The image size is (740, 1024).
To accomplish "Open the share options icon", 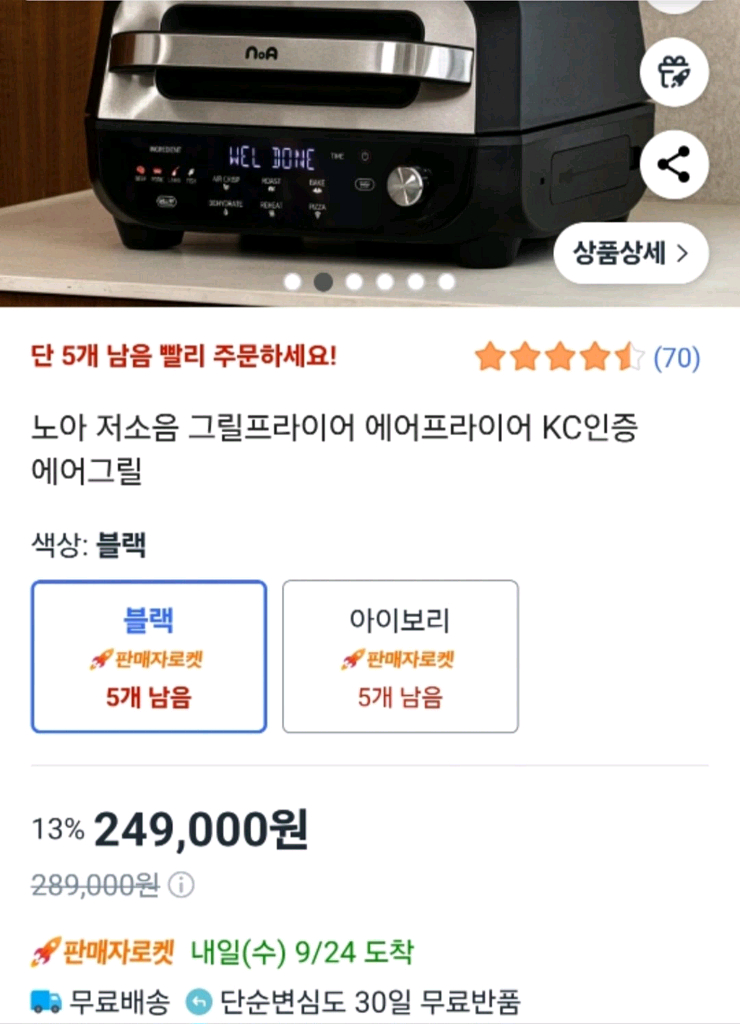I will click(x=674, y=165).
